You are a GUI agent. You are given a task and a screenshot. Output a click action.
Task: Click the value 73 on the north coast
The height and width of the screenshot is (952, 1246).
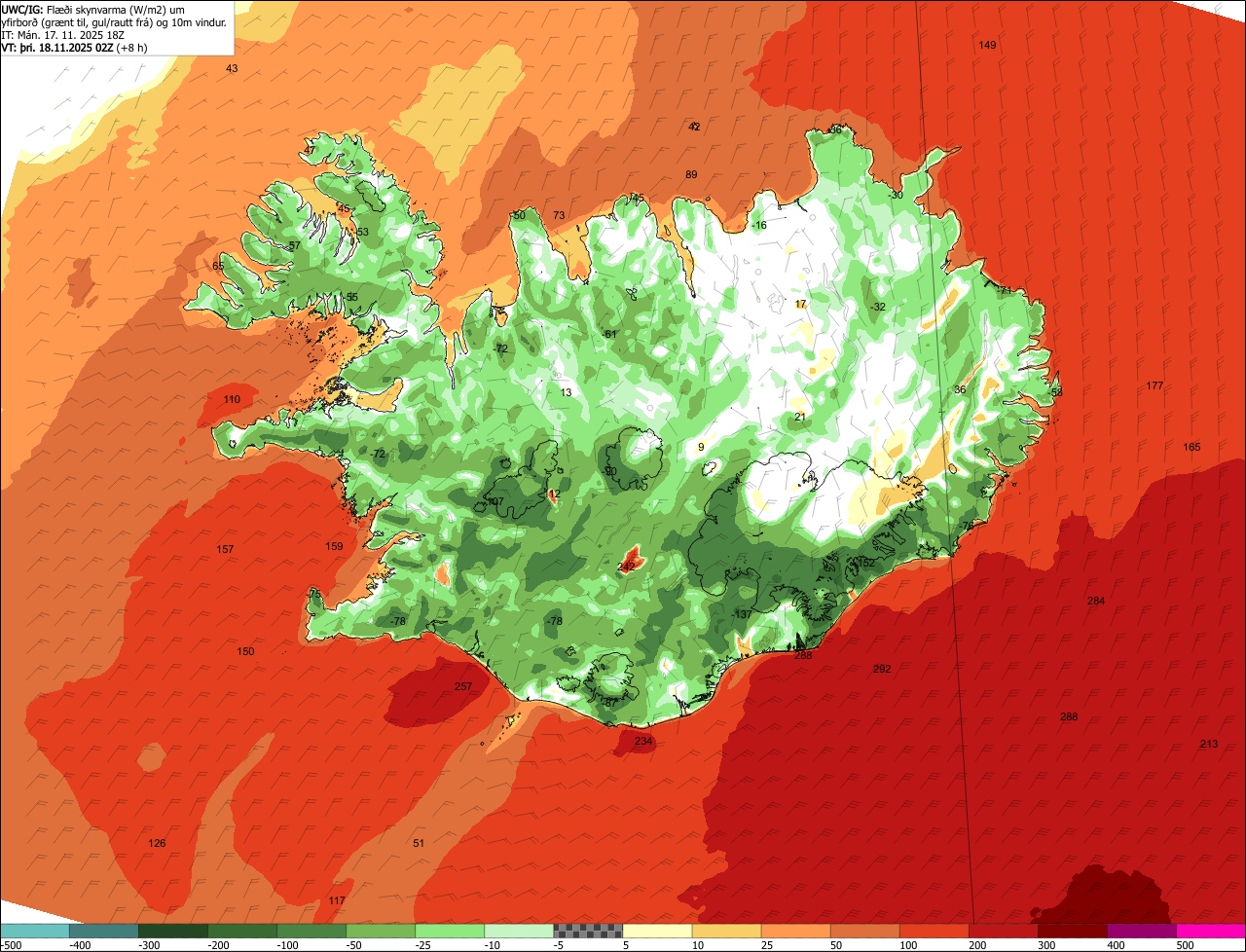point(559,216)
